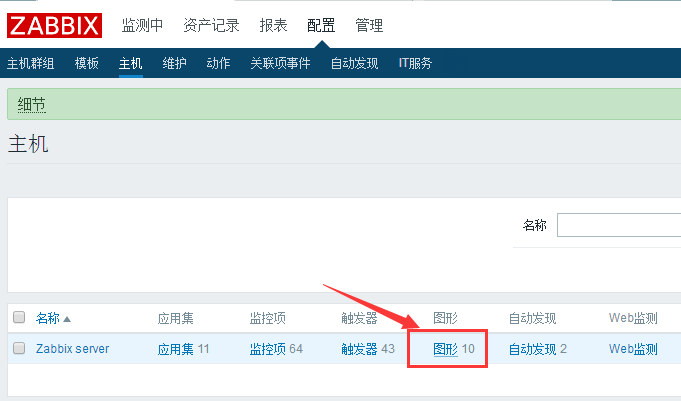Open 触发器 link for Zabbix server

[x=359, y=349]
